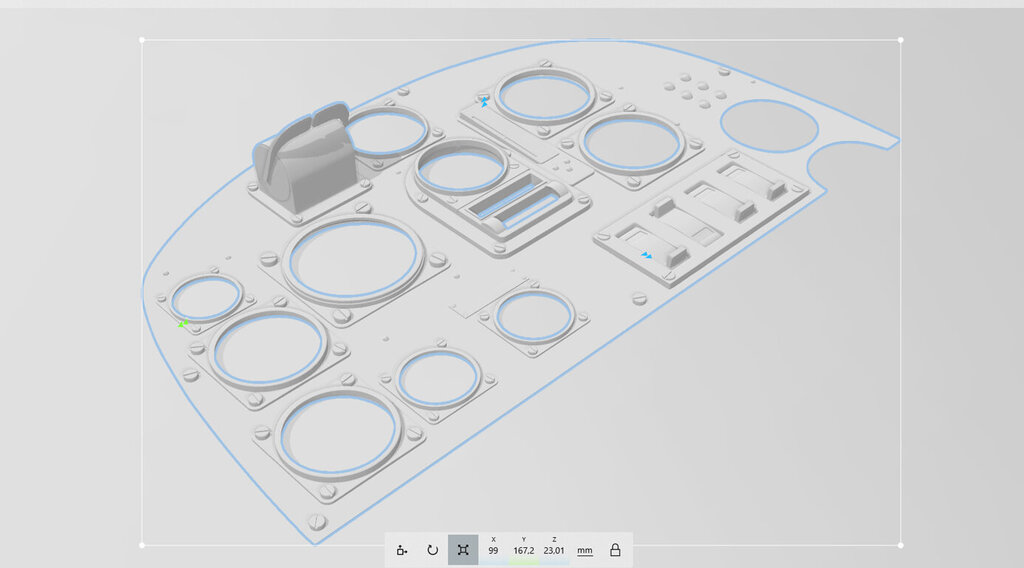Select the raised lever housing on model
This screenshot has height=568, width=1024.
303,160
